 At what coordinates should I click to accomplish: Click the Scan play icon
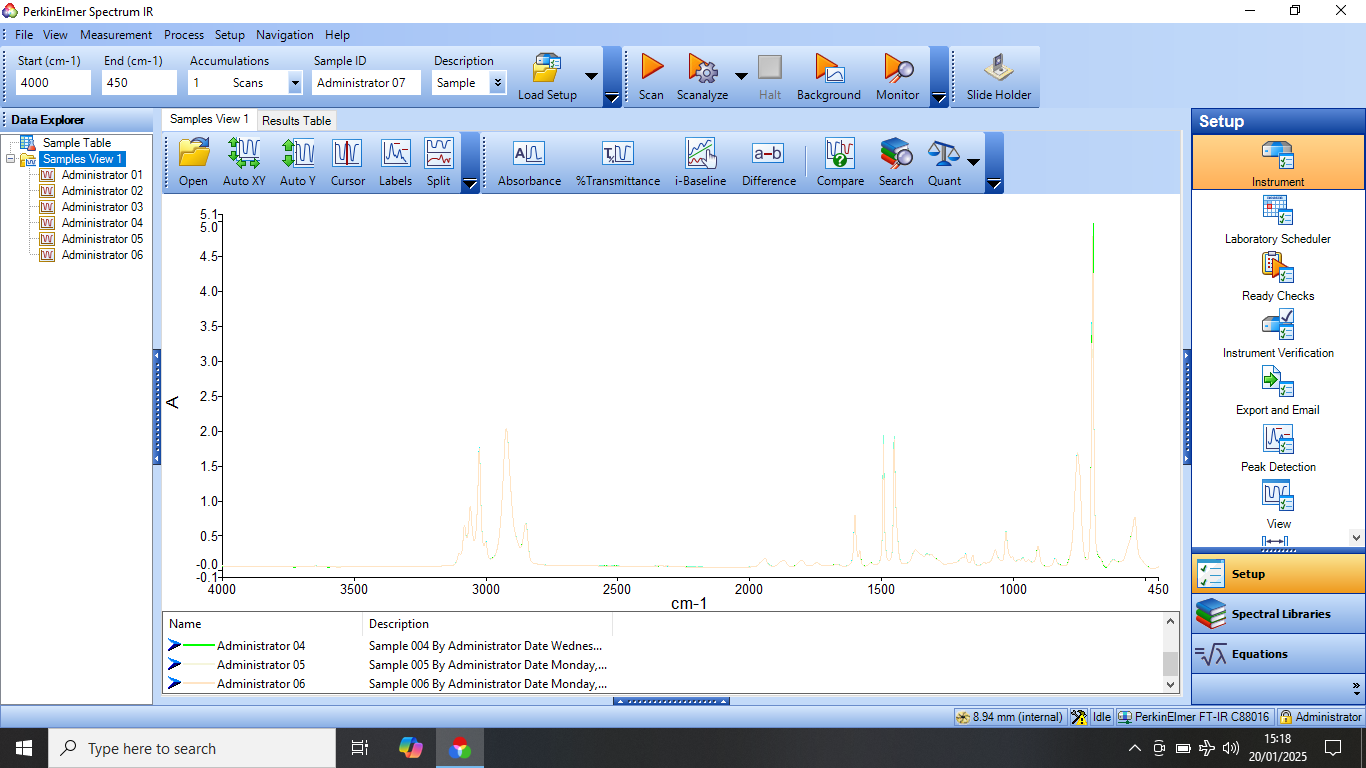tap(651, 69)
